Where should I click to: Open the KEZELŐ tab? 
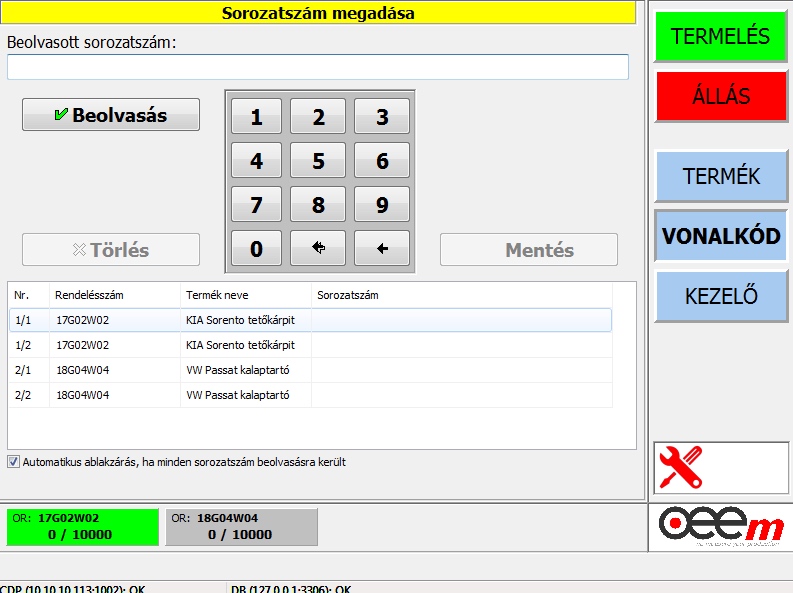[720, 296]
